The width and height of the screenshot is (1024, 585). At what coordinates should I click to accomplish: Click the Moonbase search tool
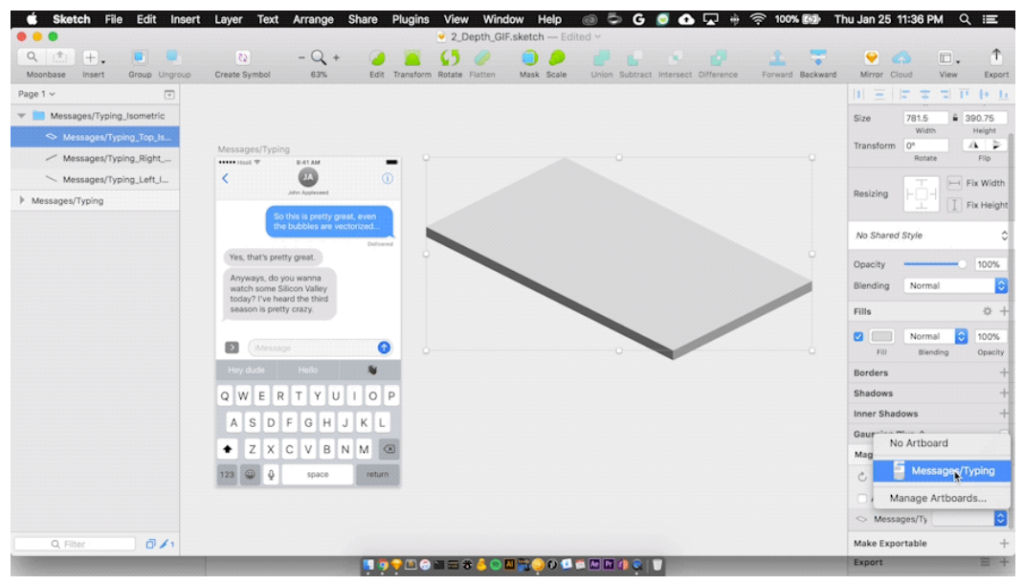coord(31,57)
